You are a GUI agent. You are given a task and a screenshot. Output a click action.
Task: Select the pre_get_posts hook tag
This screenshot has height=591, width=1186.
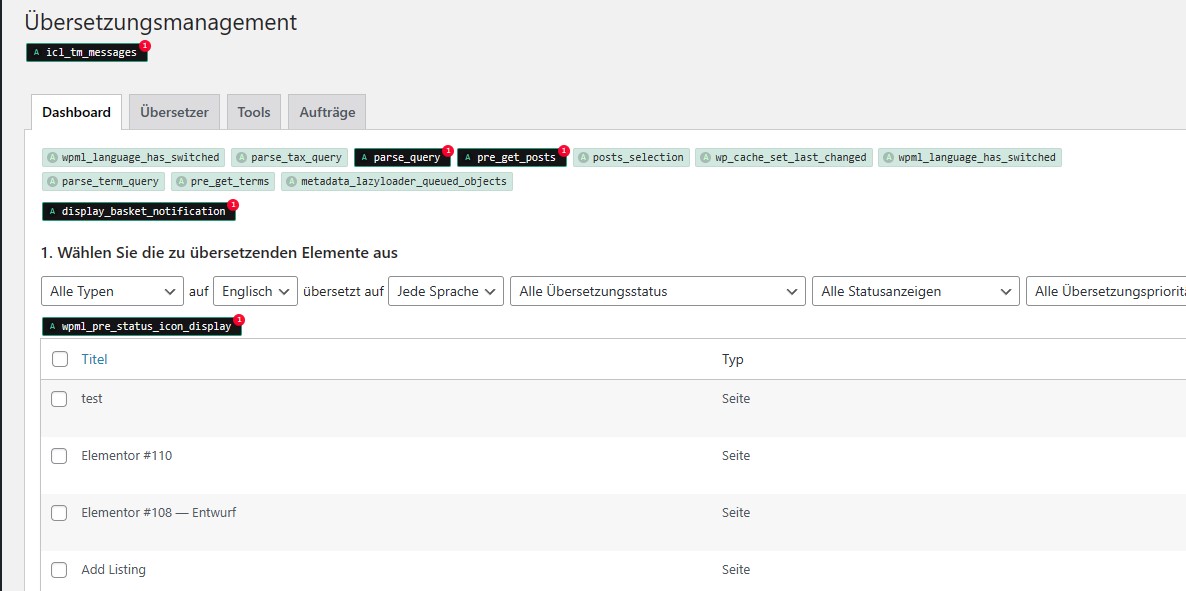coord(511,157)
